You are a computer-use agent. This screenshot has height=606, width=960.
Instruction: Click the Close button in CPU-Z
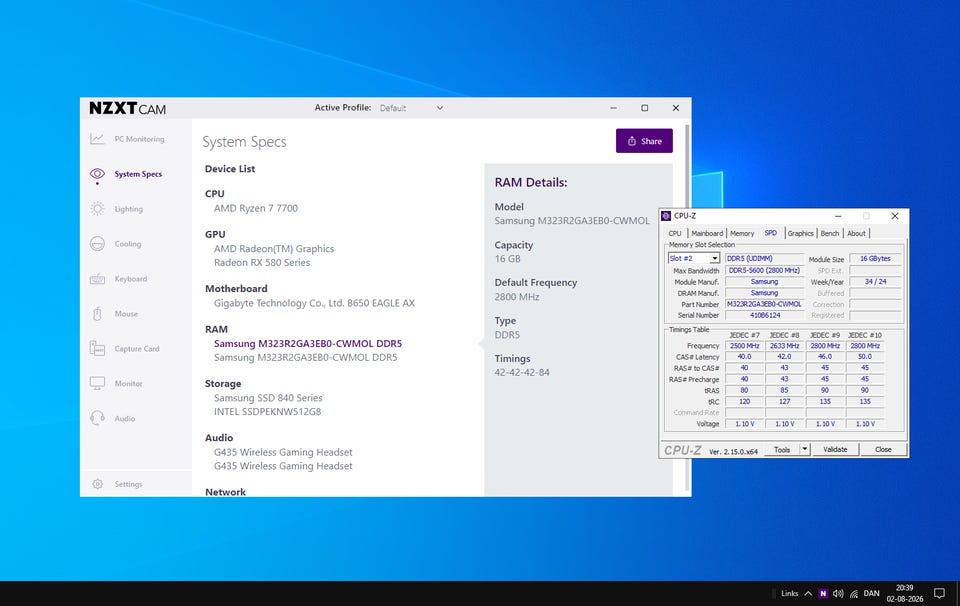click(x=883, y=449)
